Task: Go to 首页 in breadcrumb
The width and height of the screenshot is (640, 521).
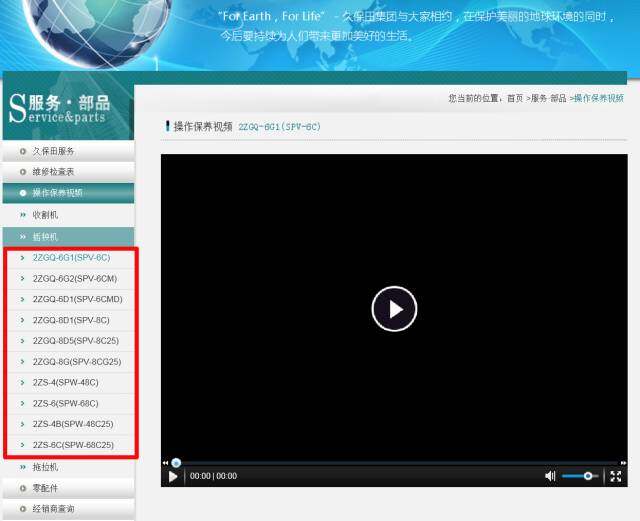Action: click(x=515, y=98)
